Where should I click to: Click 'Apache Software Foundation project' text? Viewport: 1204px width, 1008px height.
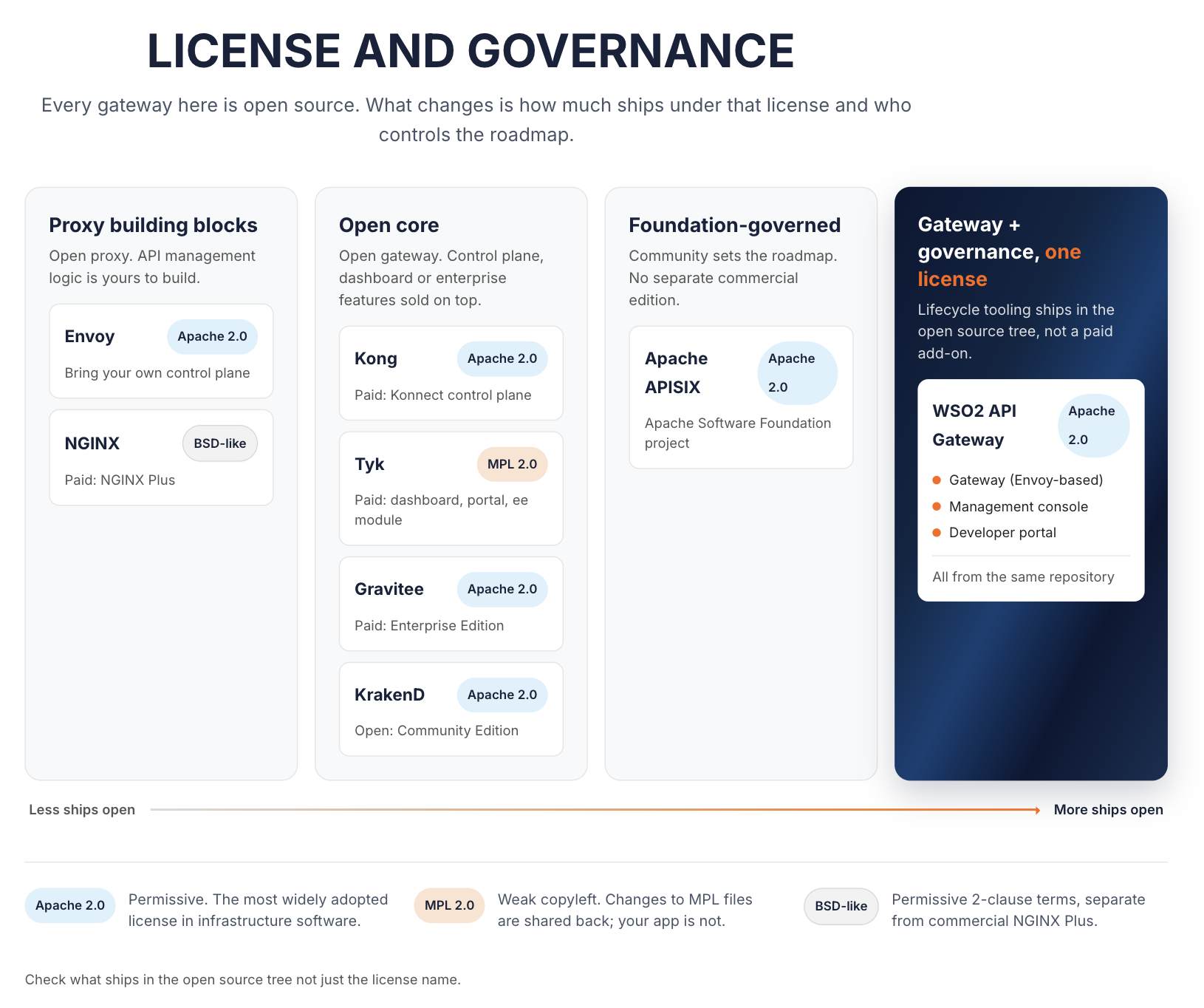(x=738, y=433)
